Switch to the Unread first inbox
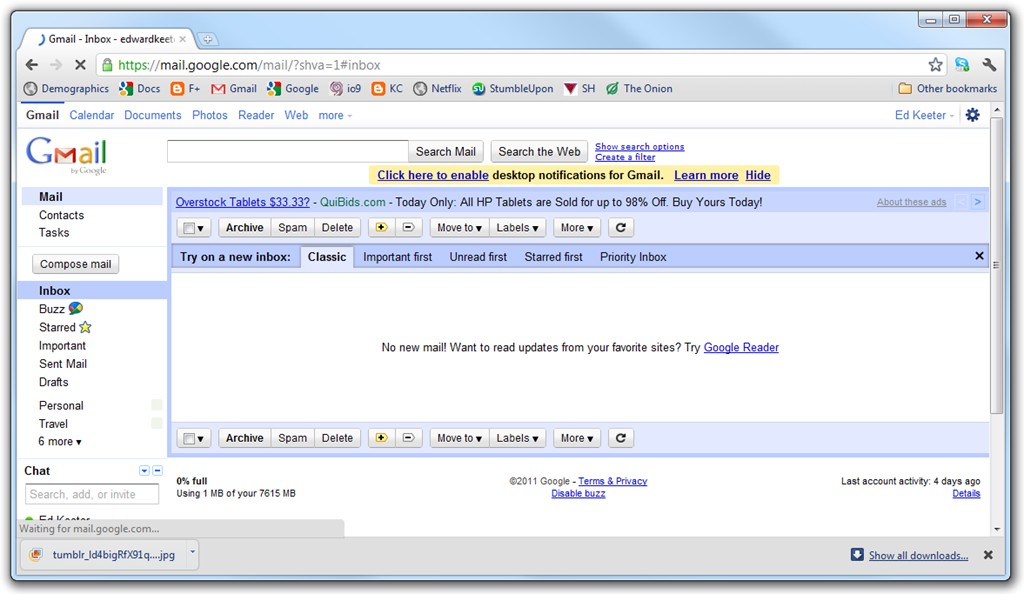The image size is (1024, 594). [x=478, y=257]
